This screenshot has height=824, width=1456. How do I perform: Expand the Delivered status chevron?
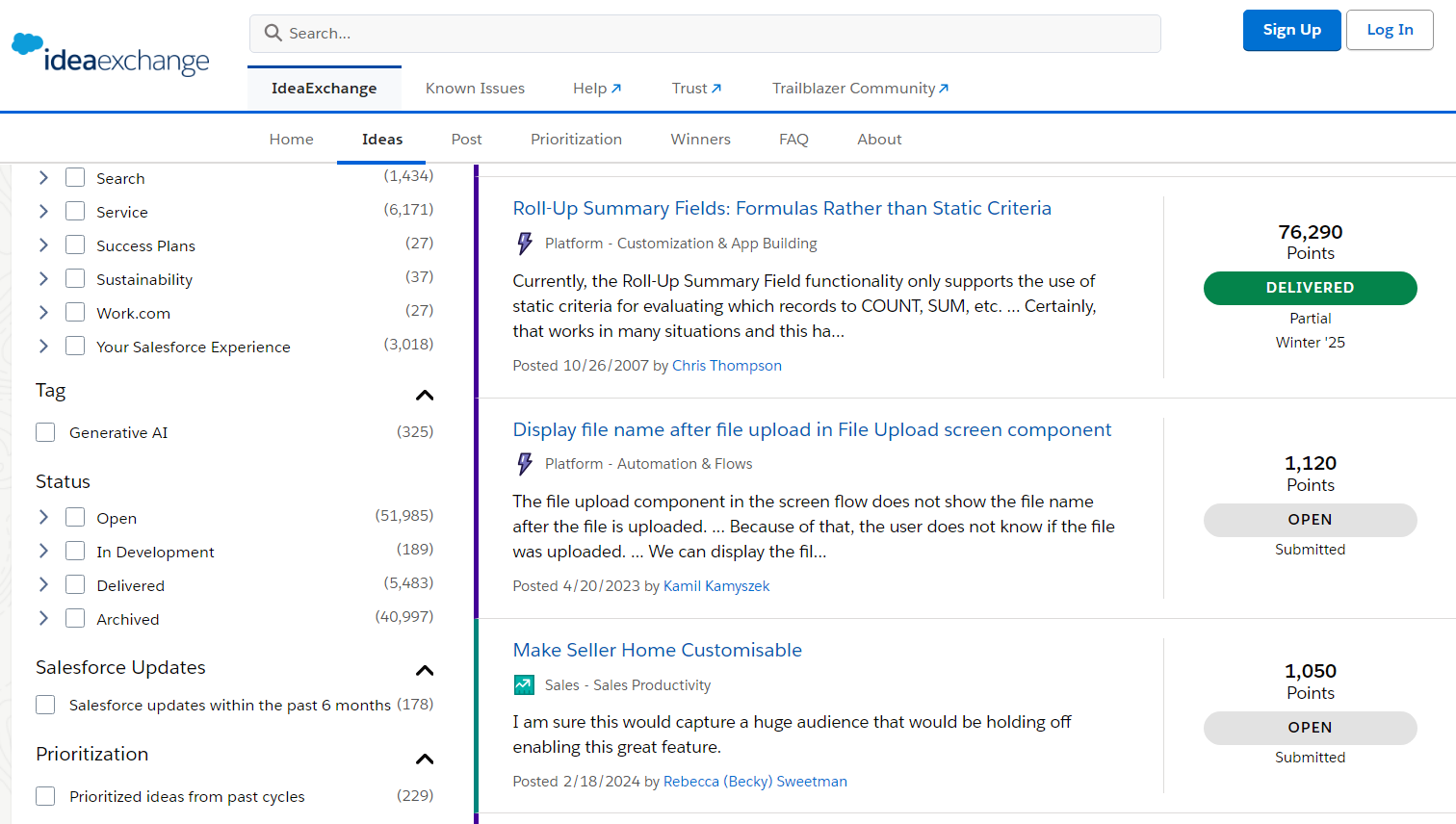pos(43,584)
